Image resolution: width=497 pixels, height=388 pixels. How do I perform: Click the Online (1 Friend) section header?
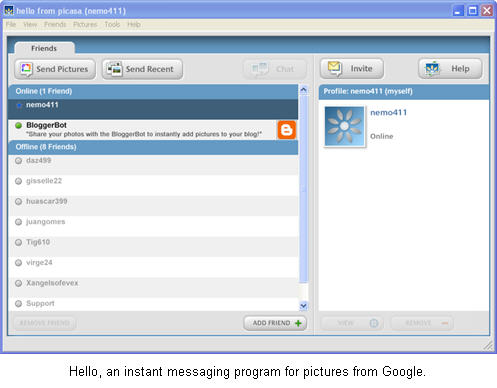[153, 91]
